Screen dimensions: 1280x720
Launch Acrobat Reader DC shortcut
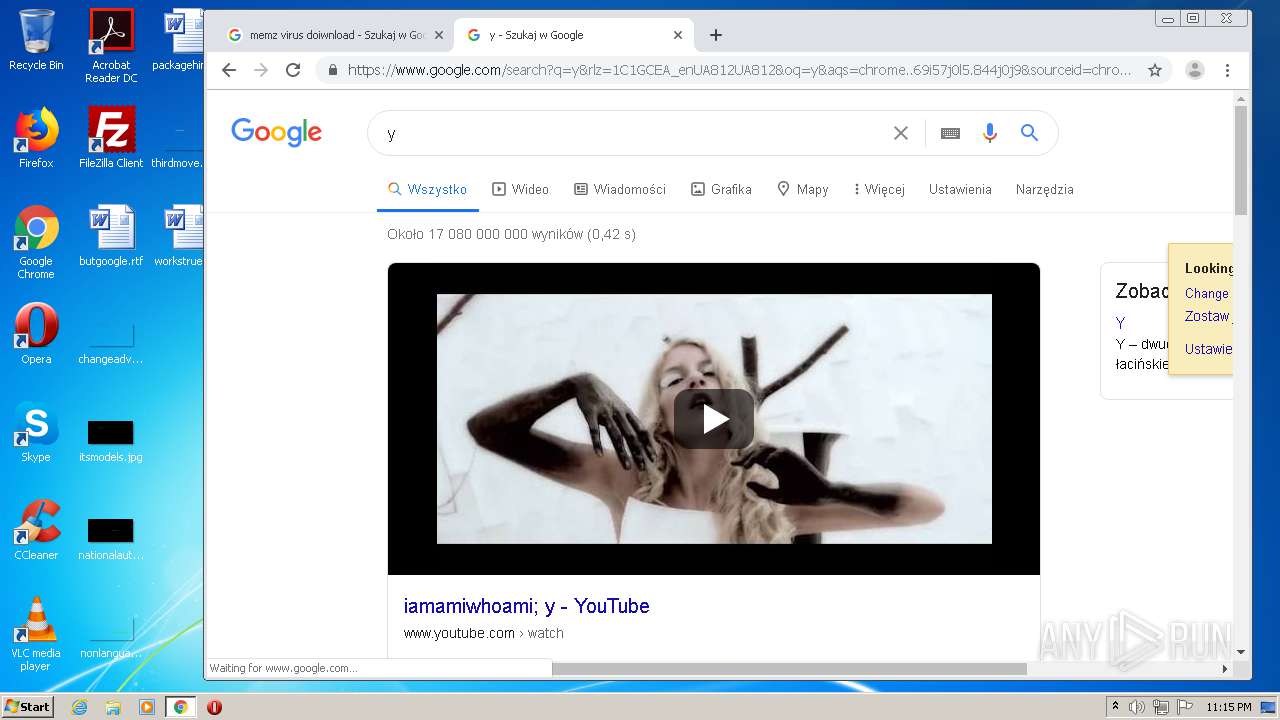pyautogui.click(x=111, y=46)
